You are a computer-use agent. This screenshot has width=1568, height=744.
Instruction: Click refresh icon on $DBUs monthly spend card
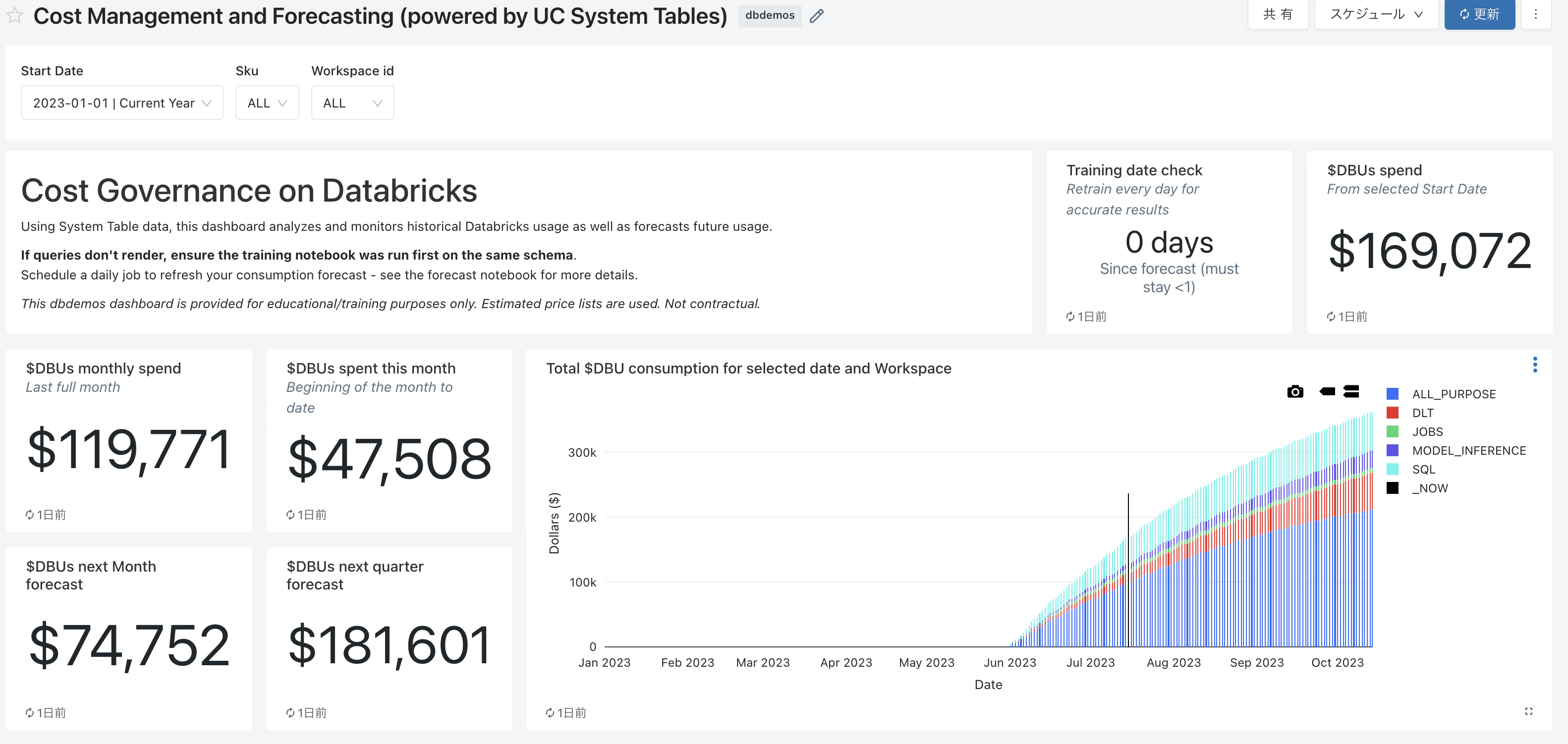coord(29,515)
